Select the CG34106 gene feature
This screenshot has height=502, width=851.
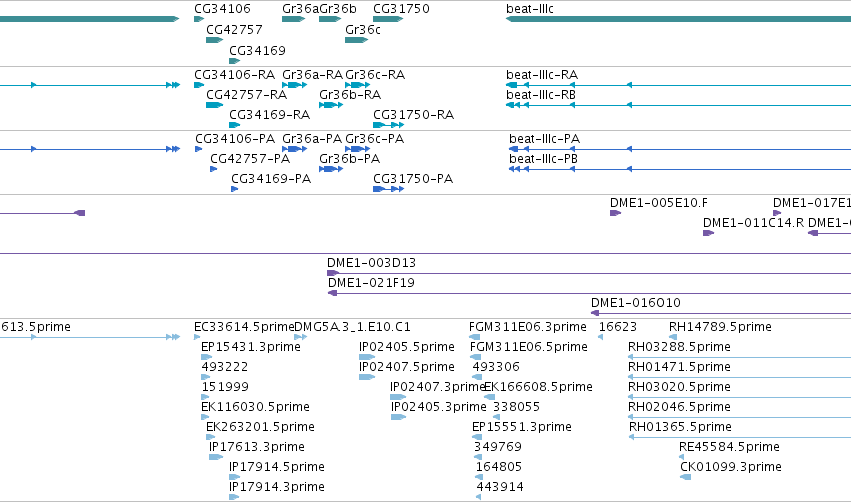pos(199,19)
